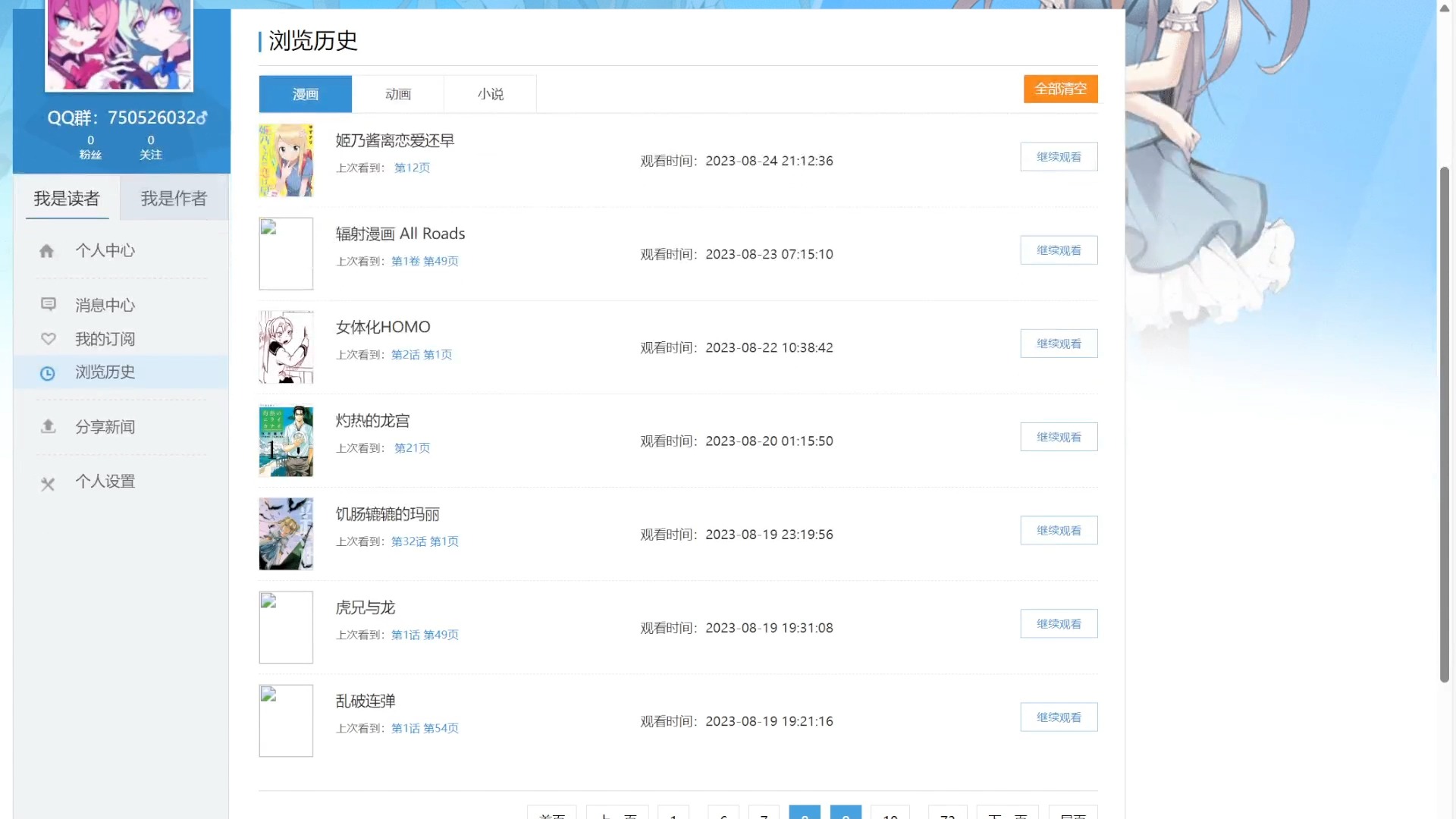Click the page vertical scrollbar thumb
This screenshot has width=1456, height=819.
1445,425
